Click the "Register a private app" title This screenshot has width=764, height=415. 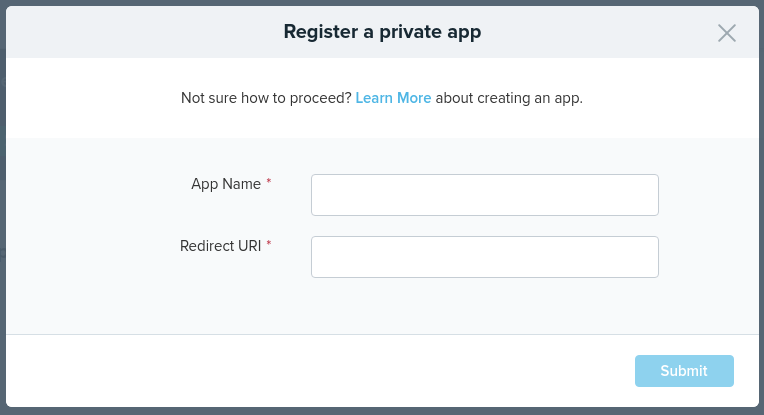[x=382, y=32]
